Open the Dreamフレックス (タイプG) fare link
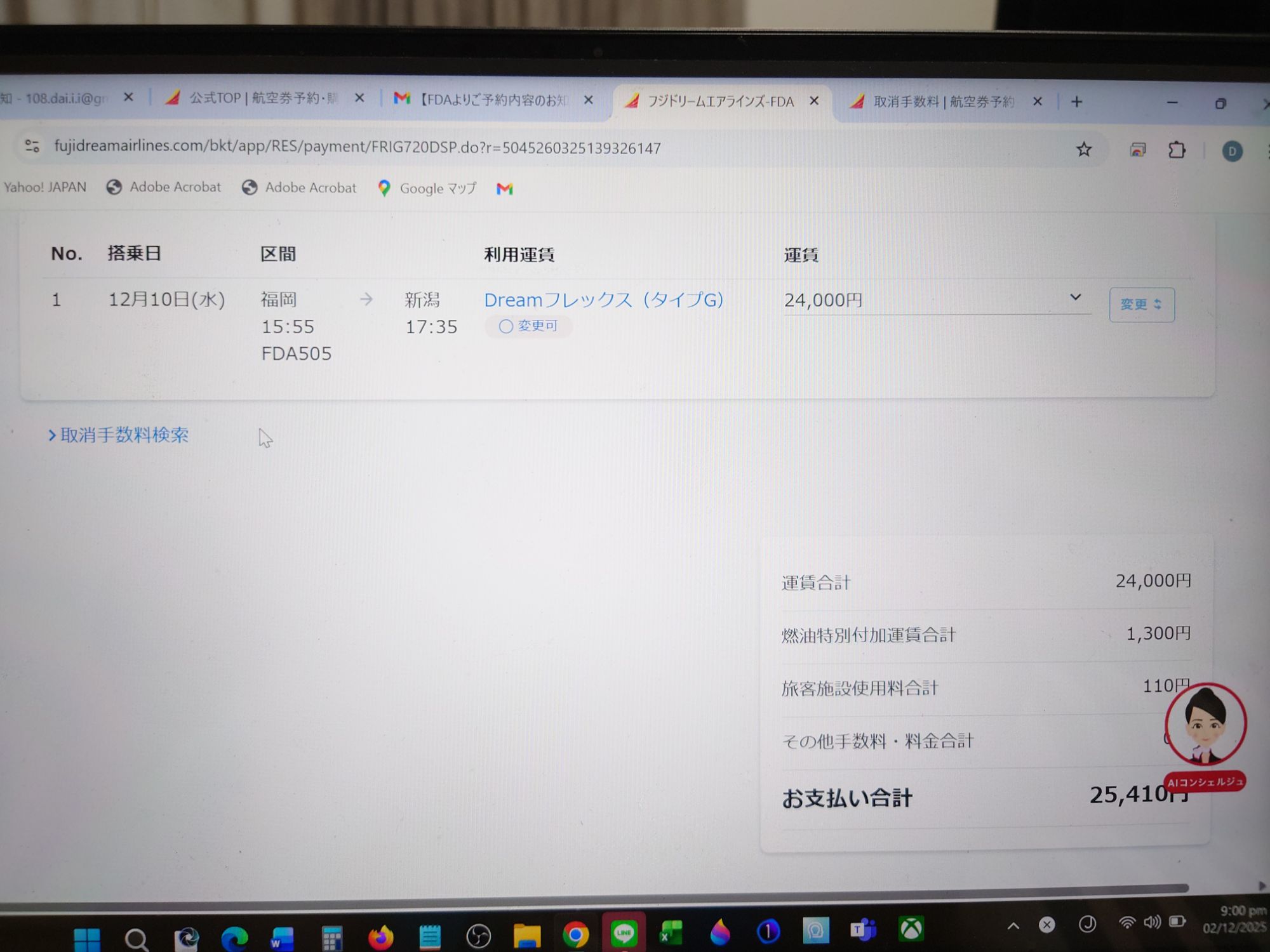1270x952 pixels. click(x=603, y=300)
